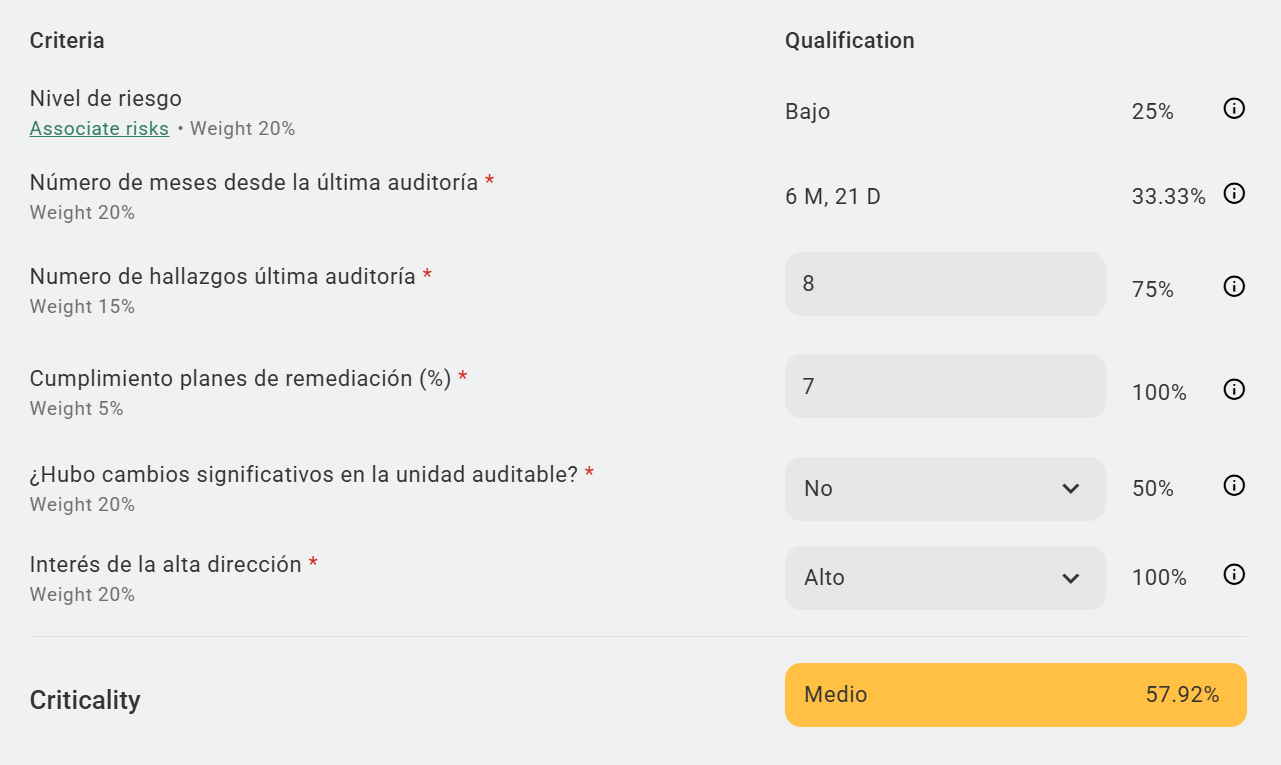Click the Medio criticality label
Screen dimensions: 1281x765
(x=835, y=695)
